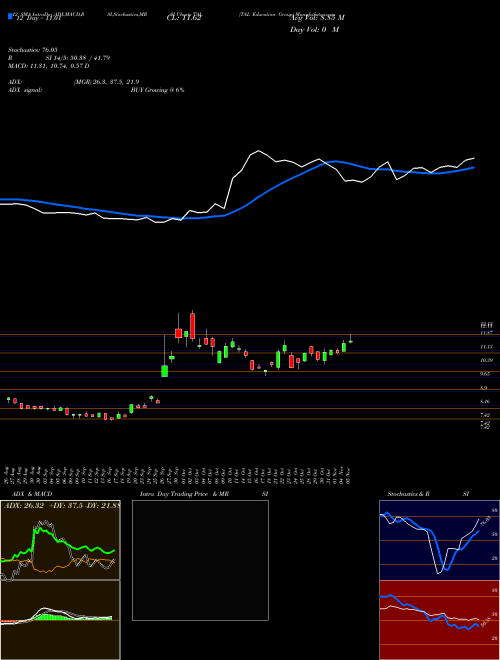This screenshot has height=660, width=500.
Task: Click the 'MACD: 11.31, 10.74, 0.57 D' line
Action: coord(49,66)
